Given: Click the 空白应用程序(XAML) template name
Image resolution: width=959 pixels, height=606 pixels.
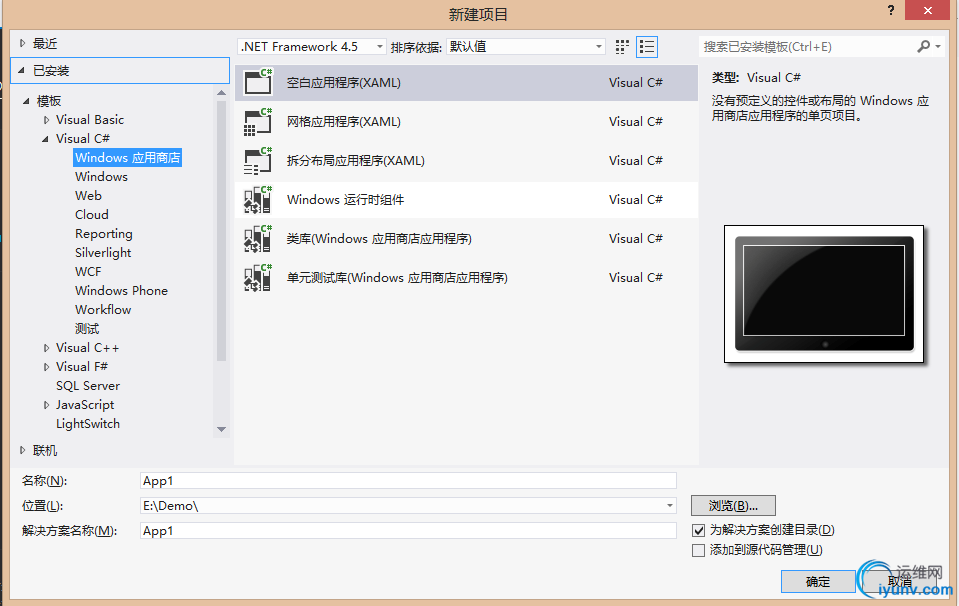Looking at the screenshot, I should tap(344, 83).
